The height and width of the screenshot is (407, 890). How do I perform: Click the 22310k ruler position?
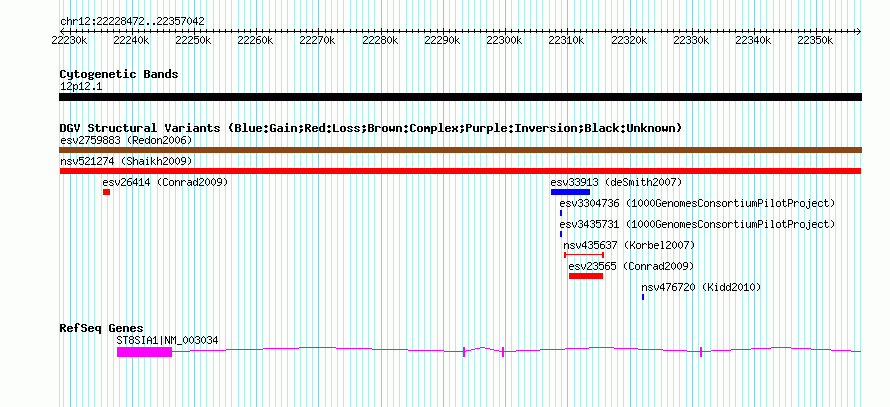566,40
